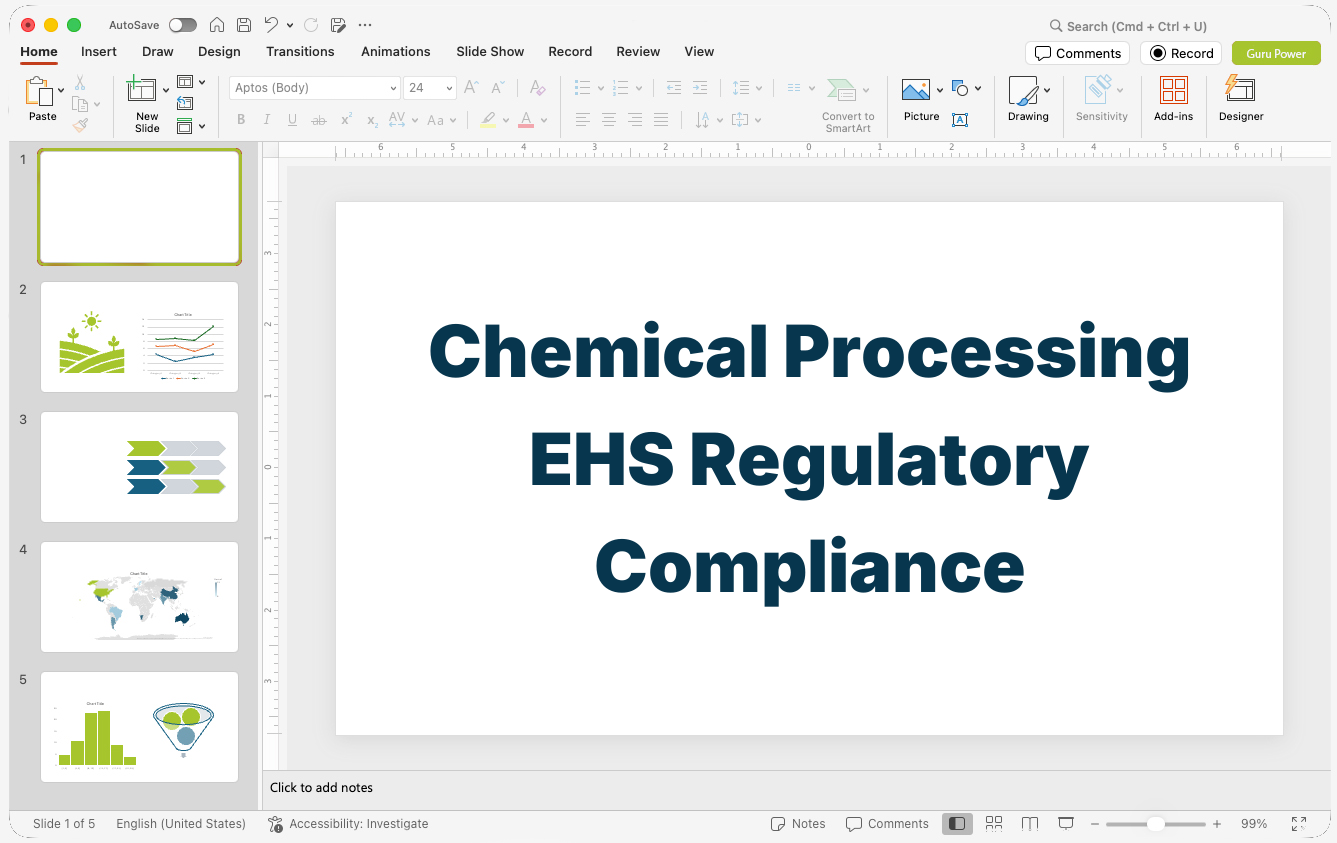Click Accessibility: Investigate in status bar

coord(348,824)
